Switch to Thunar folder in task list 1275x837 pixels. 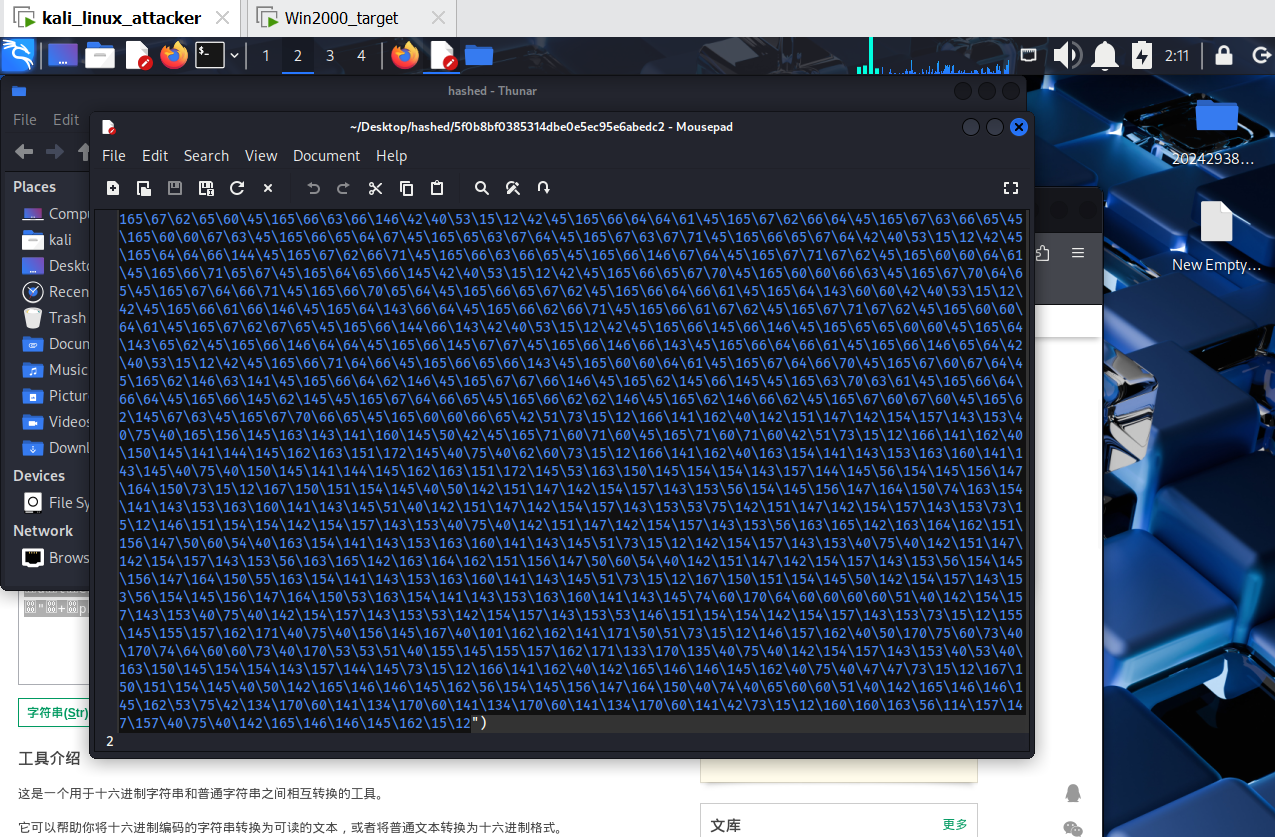pyautogui.click(x=479, y=55)
